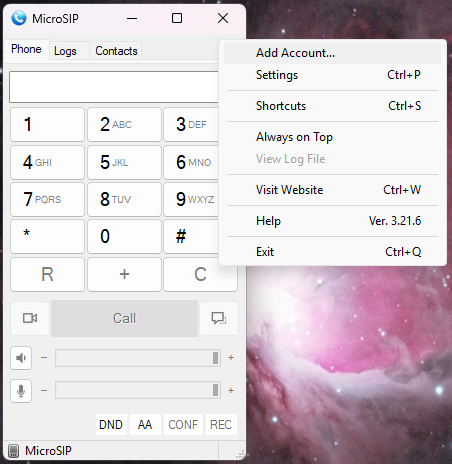Mute the microphone icon
The image size is (452, 464).
21,391
